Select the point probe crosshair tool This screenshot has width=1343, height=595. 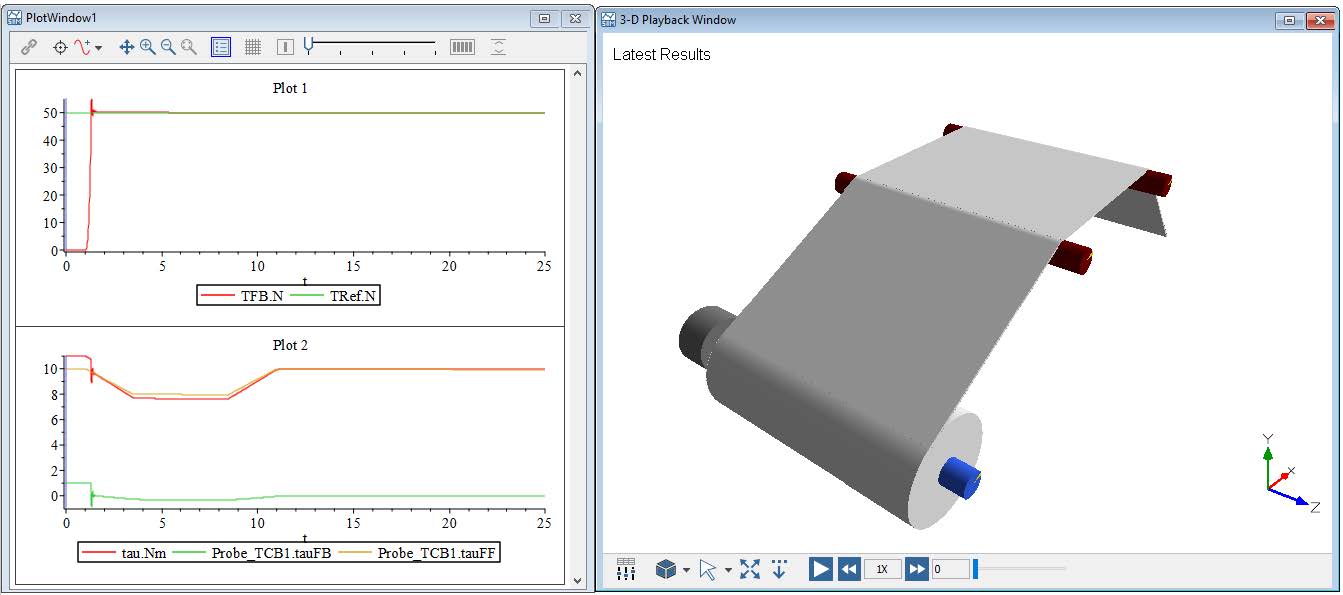tap(60, 47)
